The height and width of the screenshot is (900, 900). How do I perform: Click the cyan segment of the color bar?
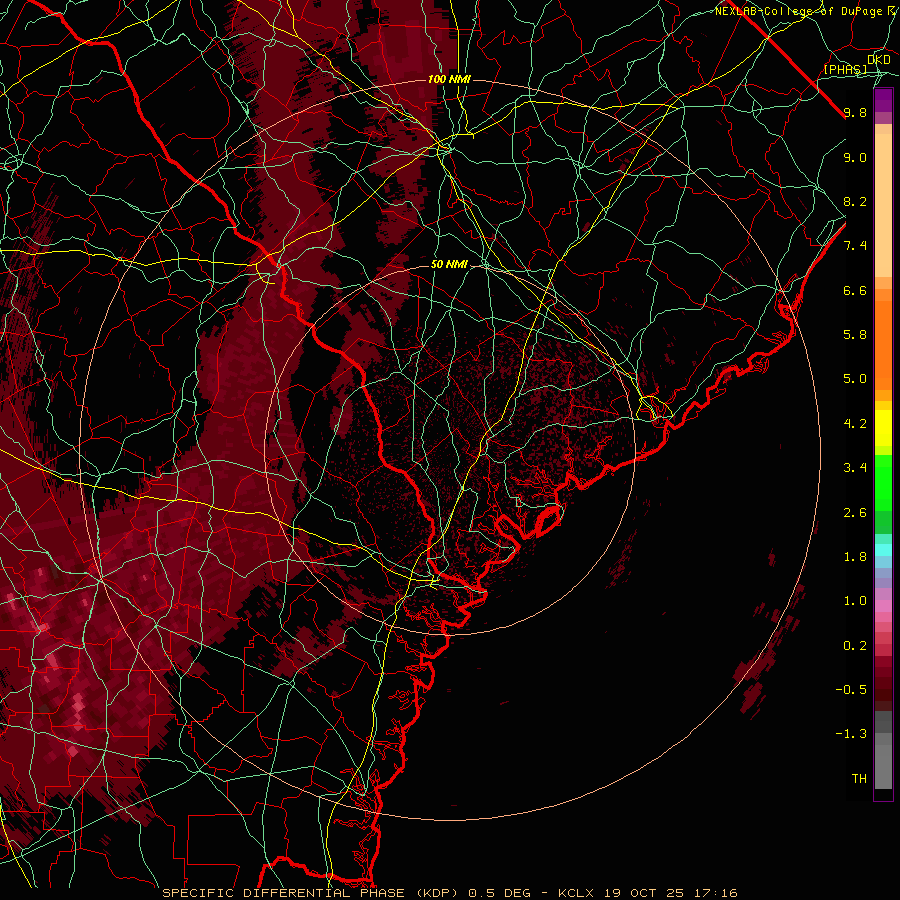pyautogui.click(x=883, y=550)
